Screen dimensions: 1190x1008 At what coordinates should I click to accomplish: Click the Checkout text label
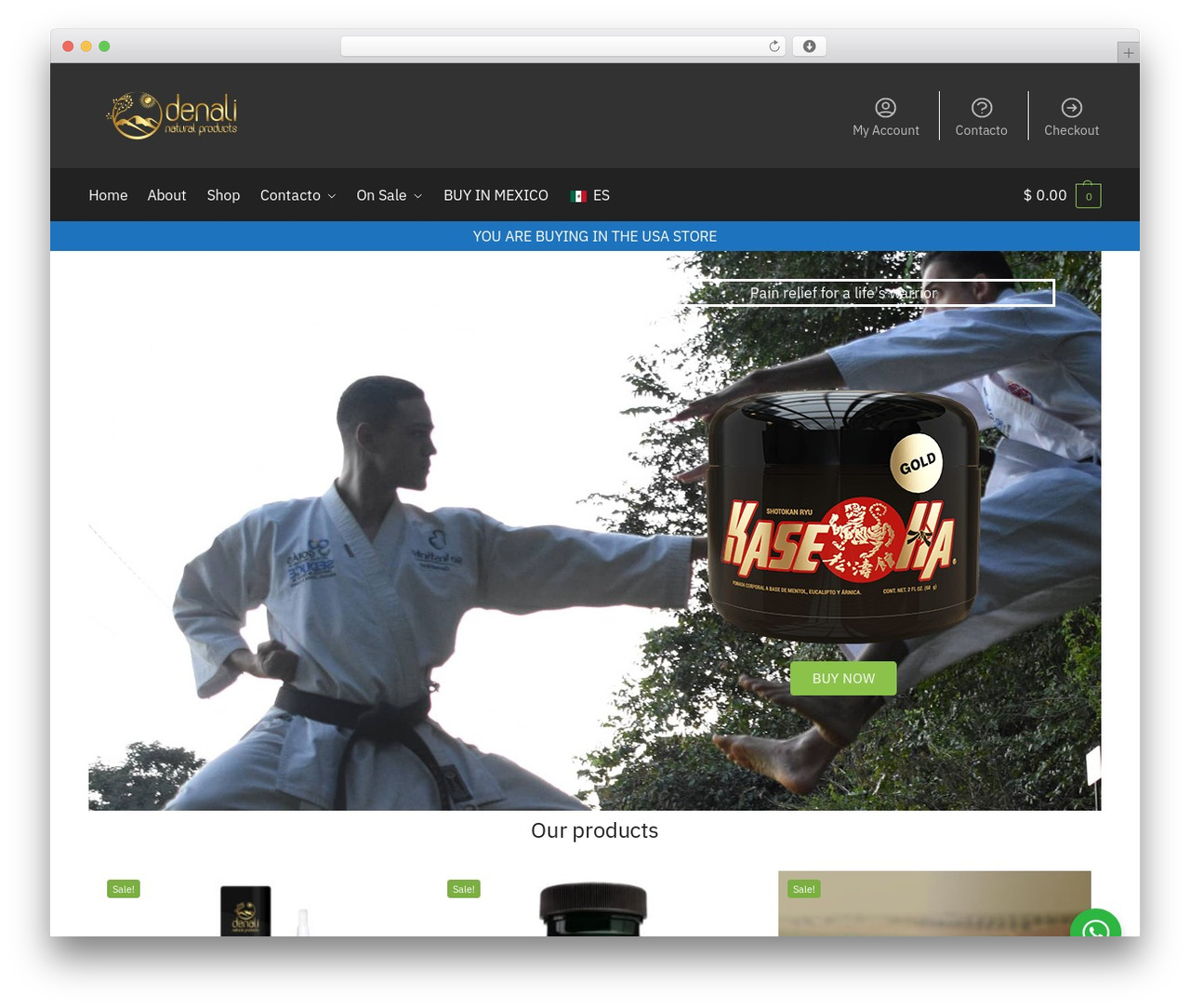[x=1071, y=130]
